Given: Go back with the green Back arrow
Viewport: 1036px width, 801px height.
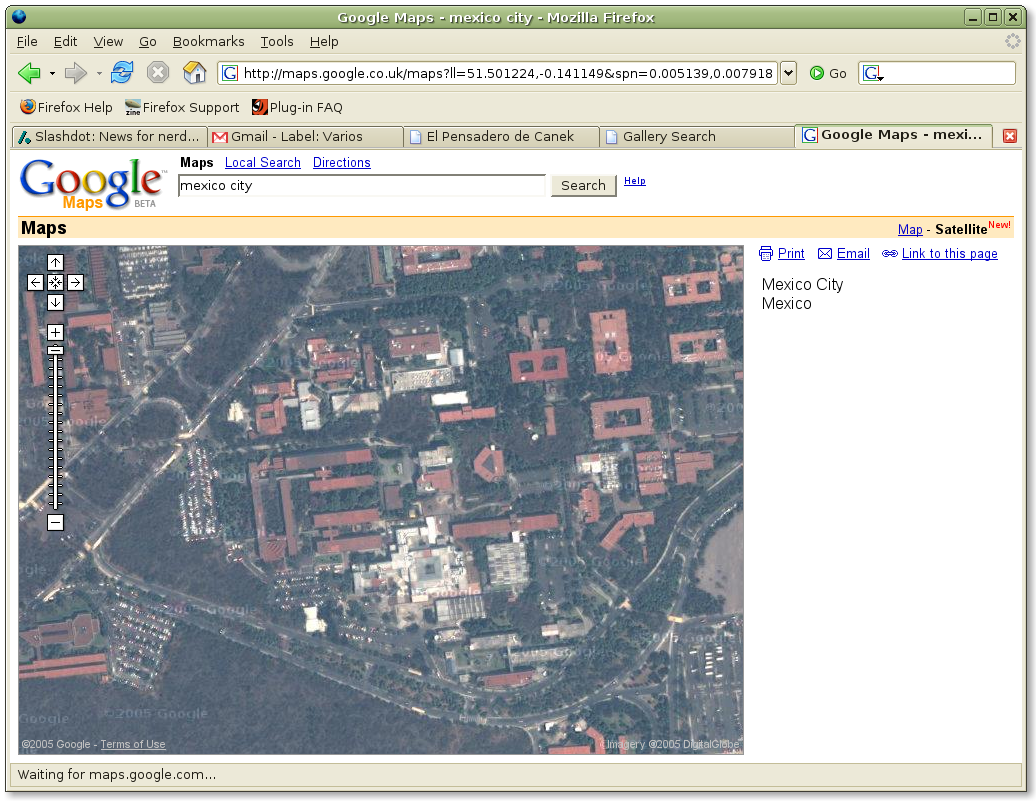Looking at the screenshot, I should point(28,73).
